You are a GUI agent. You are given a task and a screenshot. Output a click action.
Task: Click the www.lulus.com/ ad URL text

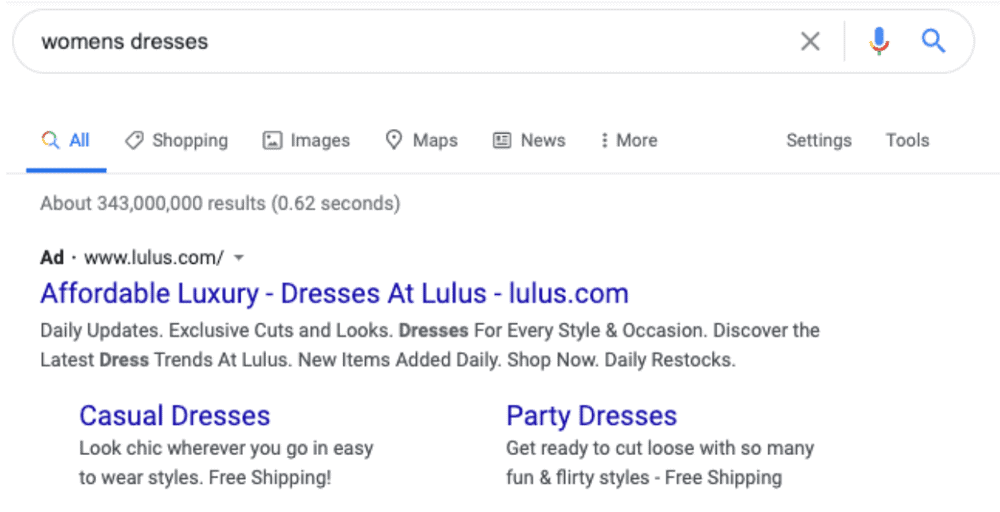pos(154,258)
